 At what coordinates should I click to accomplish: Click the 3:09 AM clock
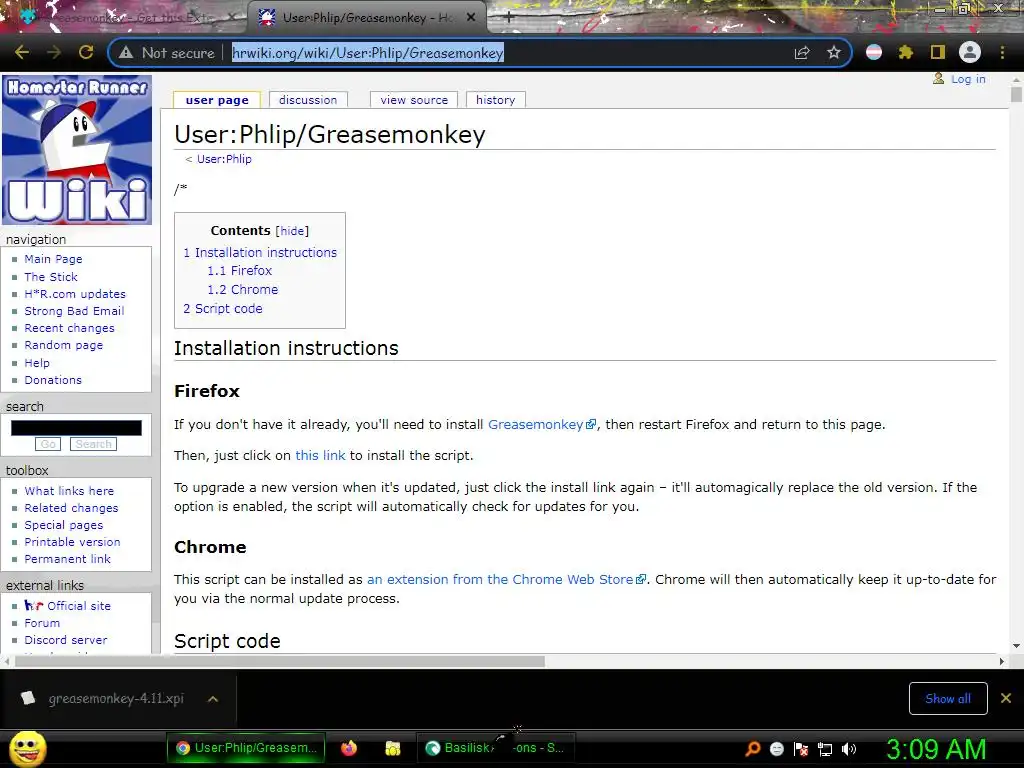[936, 749]
